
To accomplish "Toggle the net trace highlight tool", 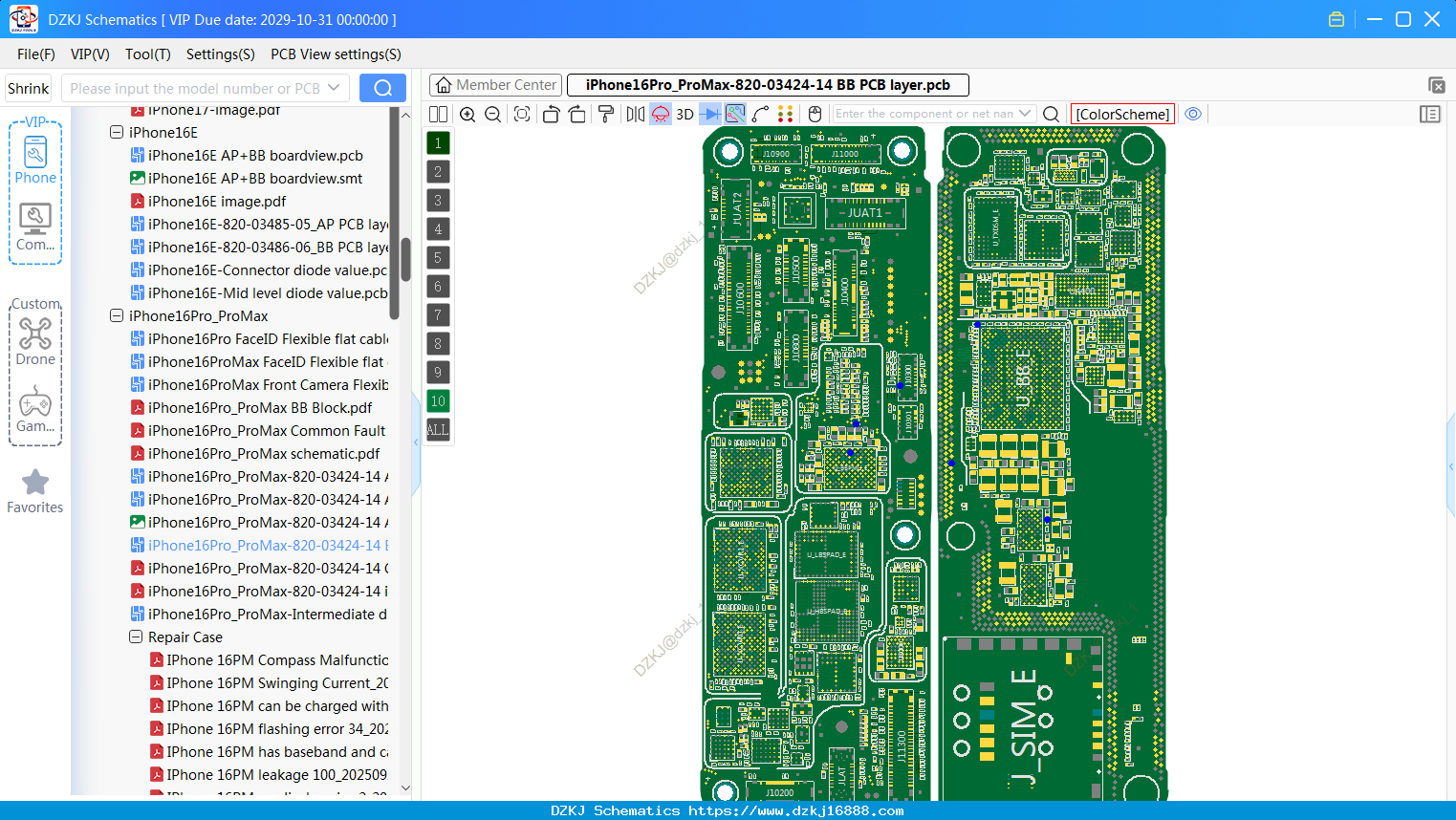I will click(735, 114).
